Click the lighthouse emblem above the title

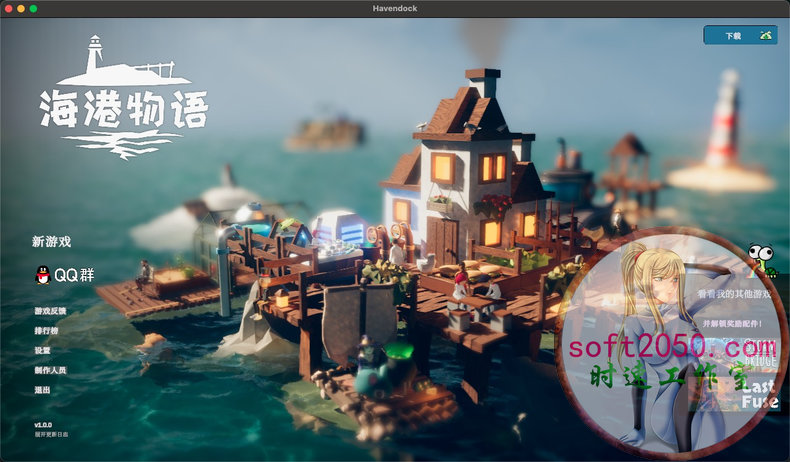[97, 55]
